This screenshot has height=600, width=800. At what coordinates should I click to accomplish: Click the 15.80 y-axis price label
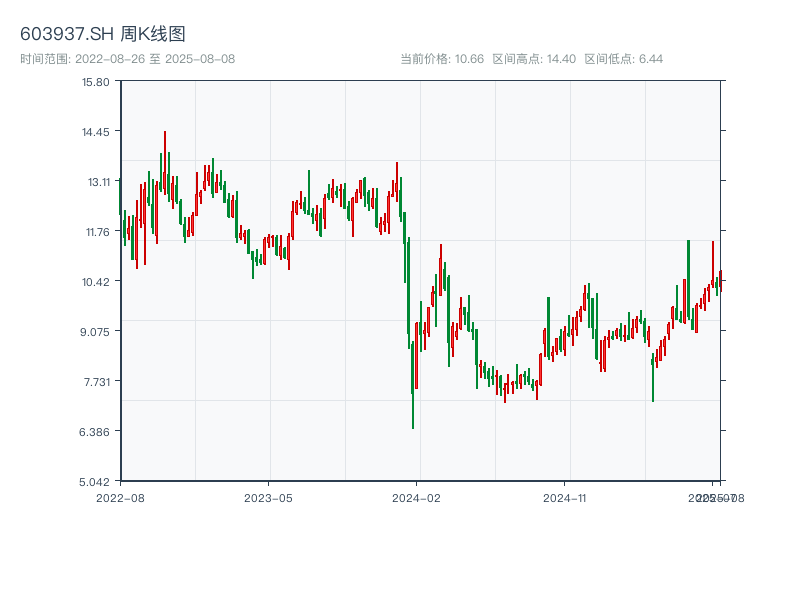tap(95, 81)
